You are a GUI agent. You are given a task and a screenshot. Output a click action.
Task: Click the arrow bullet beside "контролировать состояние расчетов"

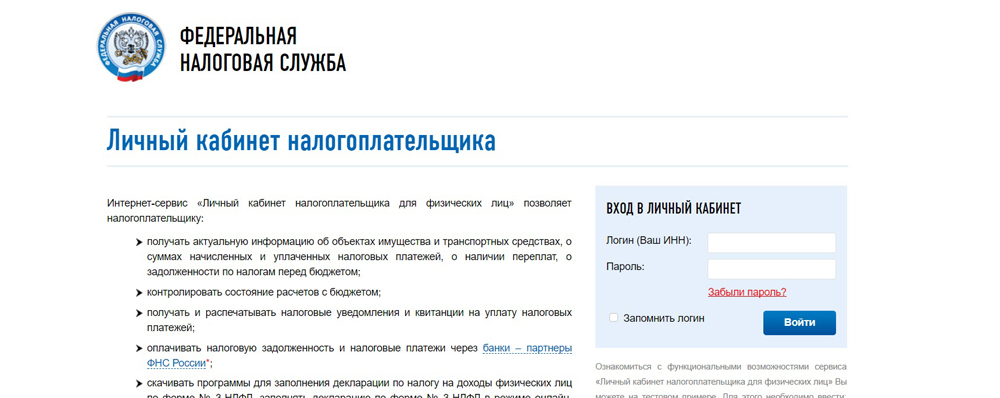pos(138,293)
